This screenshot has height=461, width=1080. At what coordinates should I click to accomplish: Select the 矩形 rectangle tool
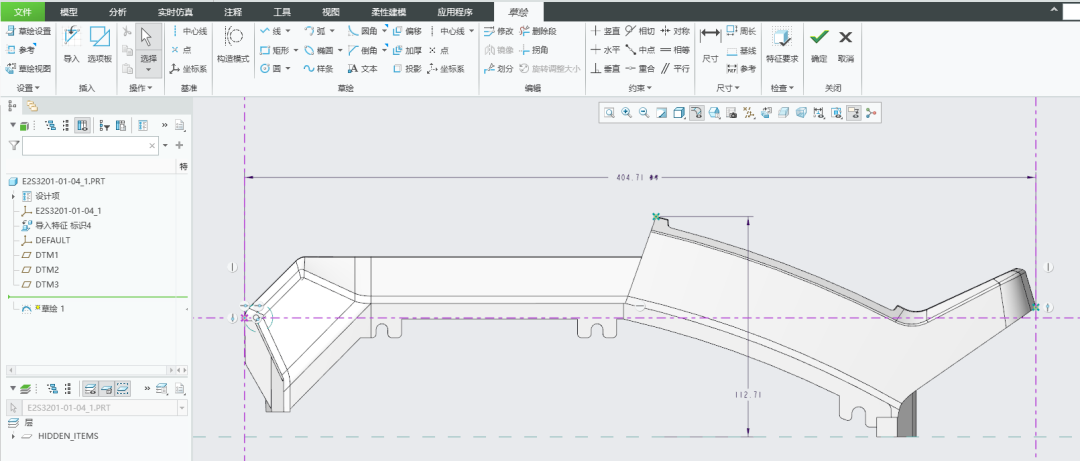click(274, 50)
